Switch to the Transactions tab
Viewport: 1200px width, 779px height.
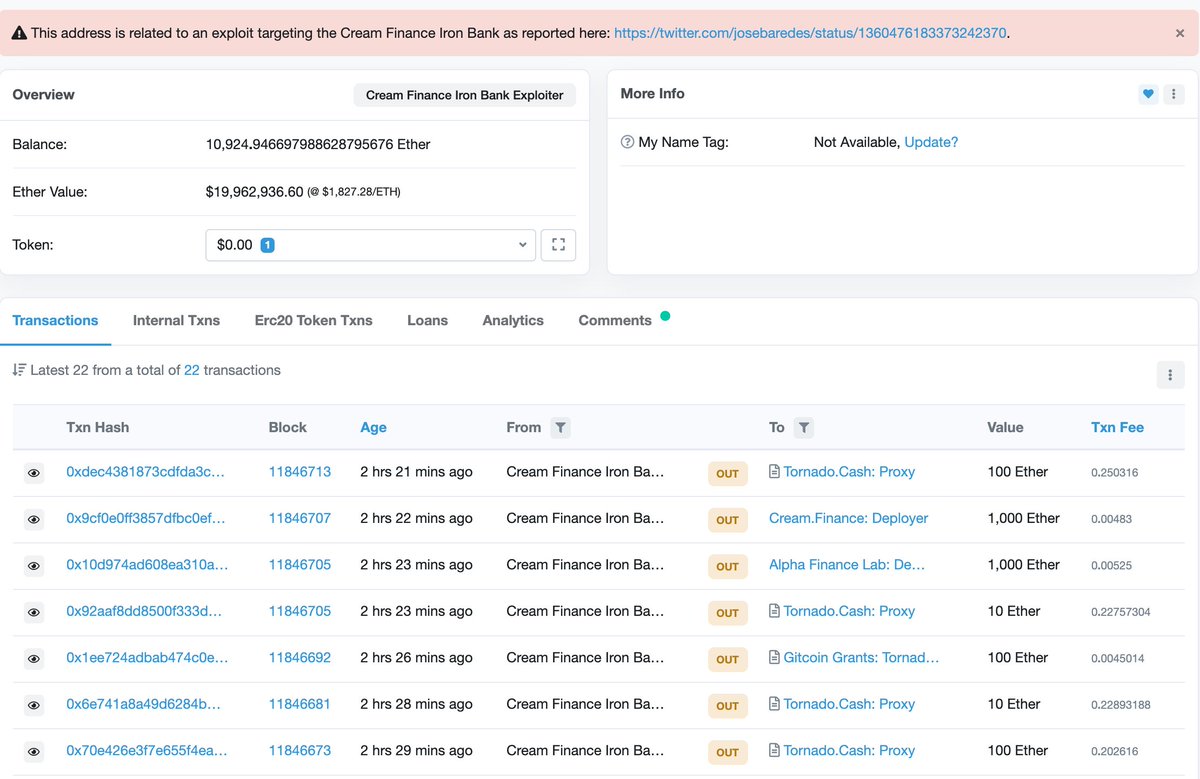tap(55, 320)
